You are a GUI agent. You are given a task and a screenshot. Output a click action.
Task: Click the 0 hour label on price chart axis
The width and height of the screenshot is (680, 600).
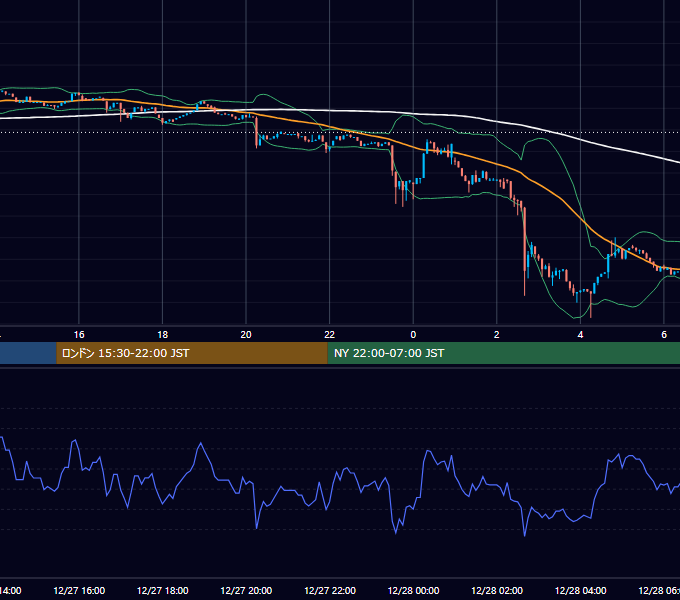click(413, 335)
